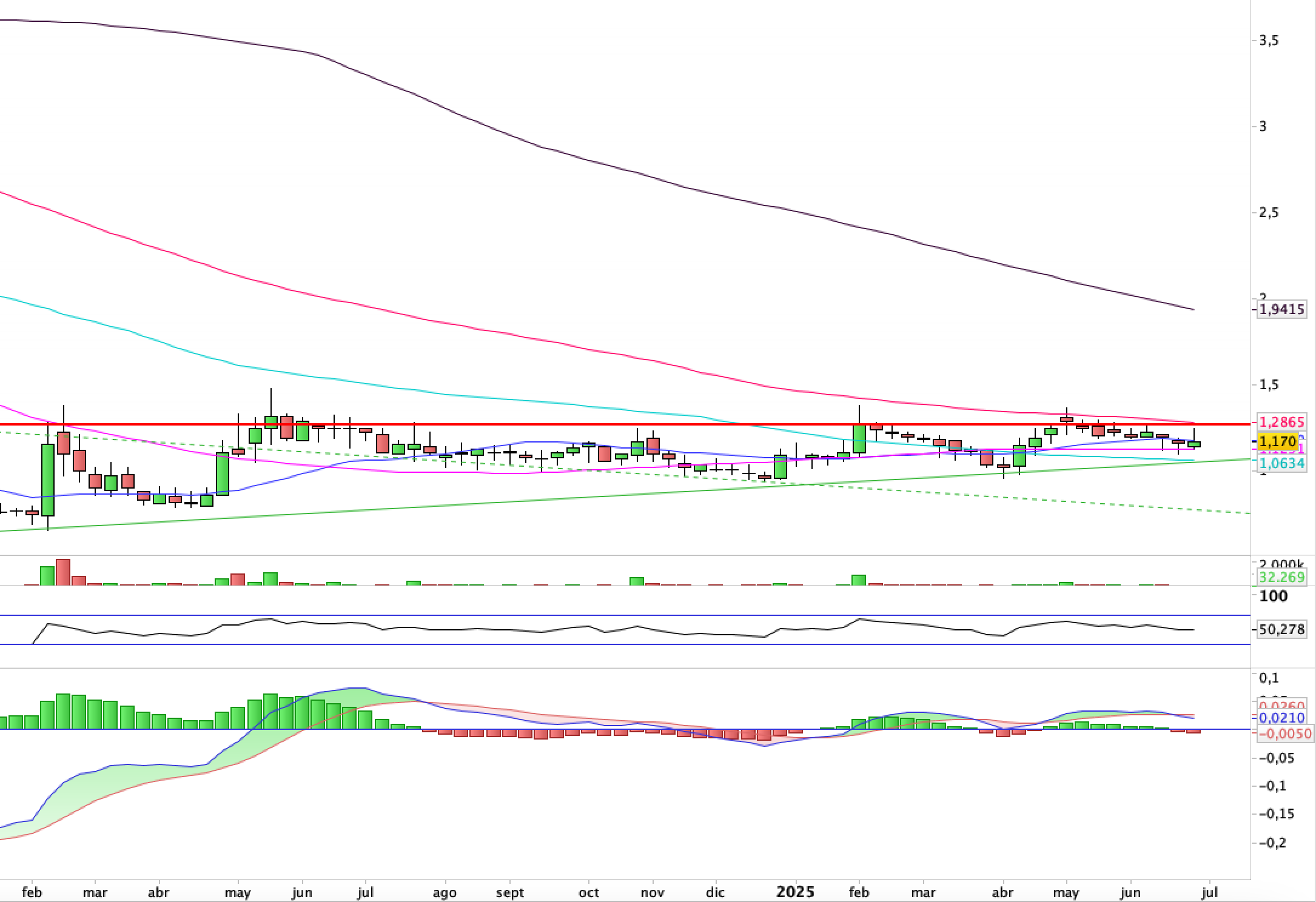Click the -0,2 MACD axis label

click(x=1272, y=843)
